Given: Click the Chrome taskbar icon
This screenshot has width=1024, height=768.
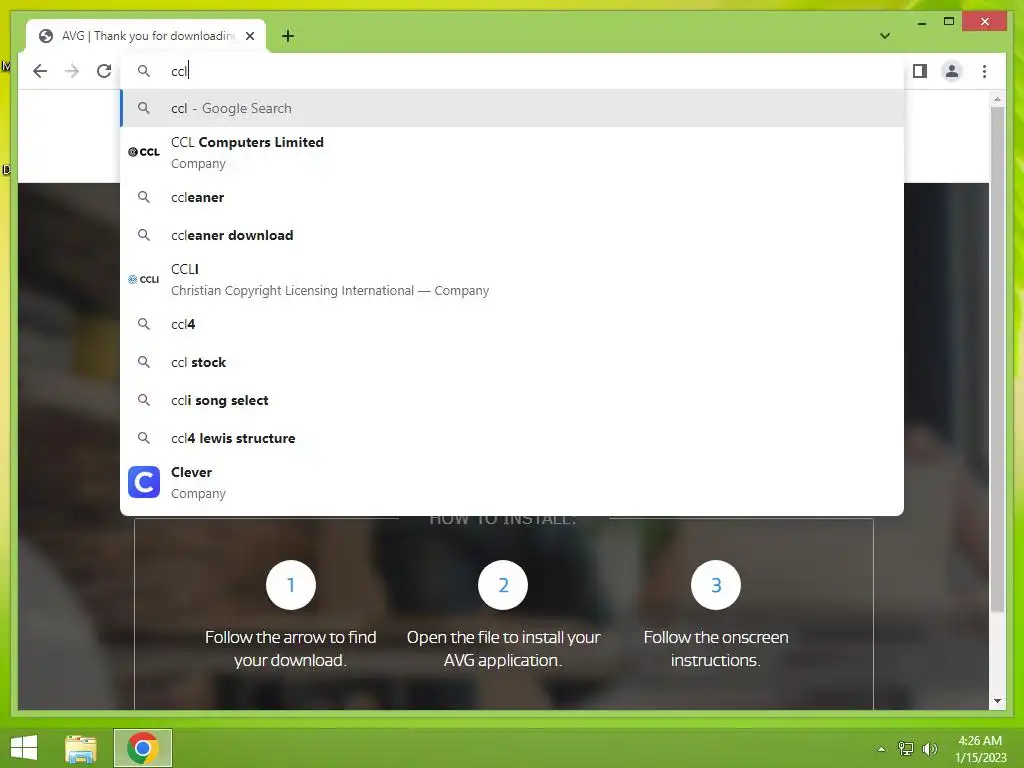Looking at the screenshot, I should pos(143,748).
